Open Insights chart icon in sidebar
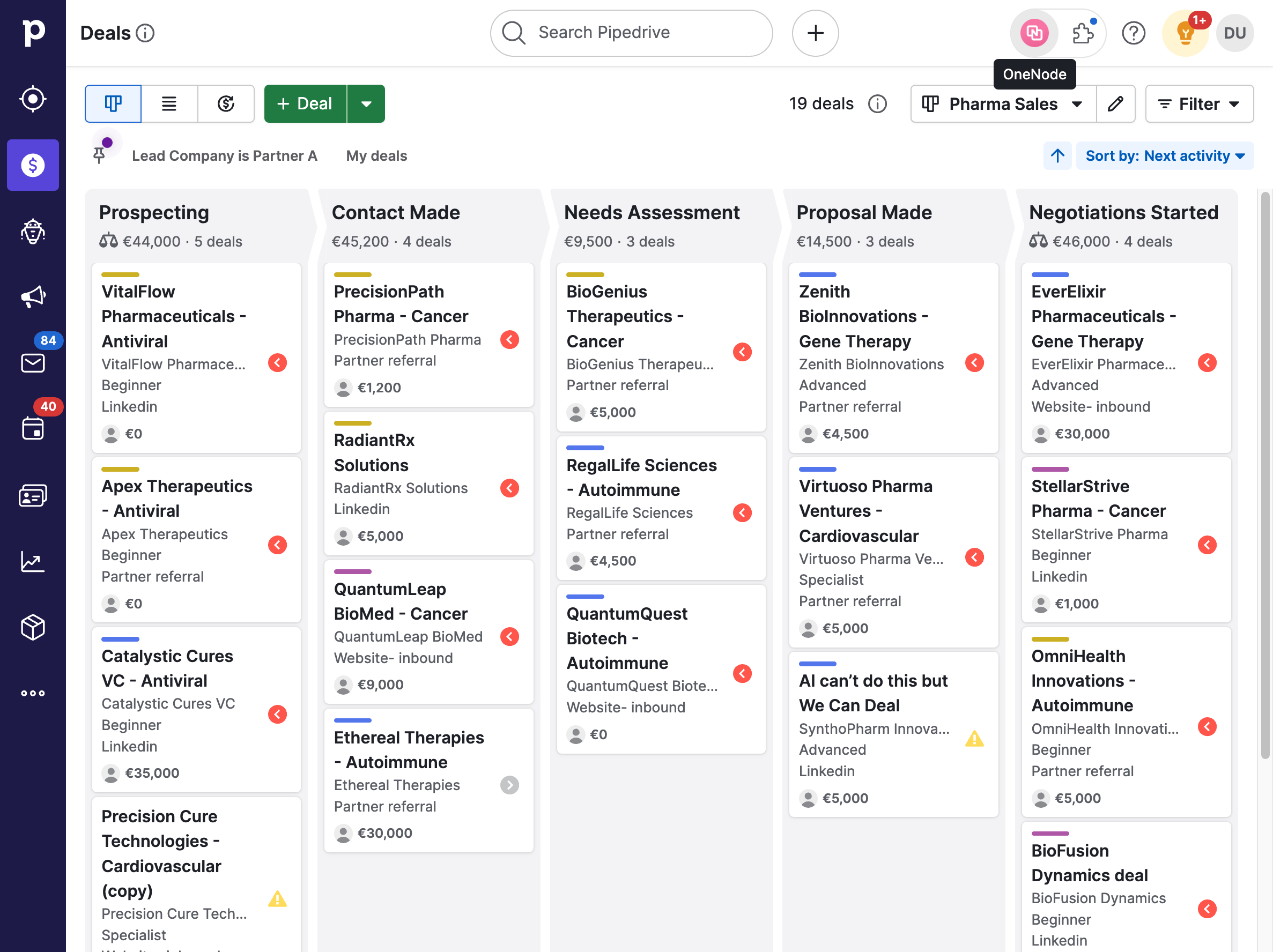The height and width of the screenshot is (952, 1273). (33, 561)
